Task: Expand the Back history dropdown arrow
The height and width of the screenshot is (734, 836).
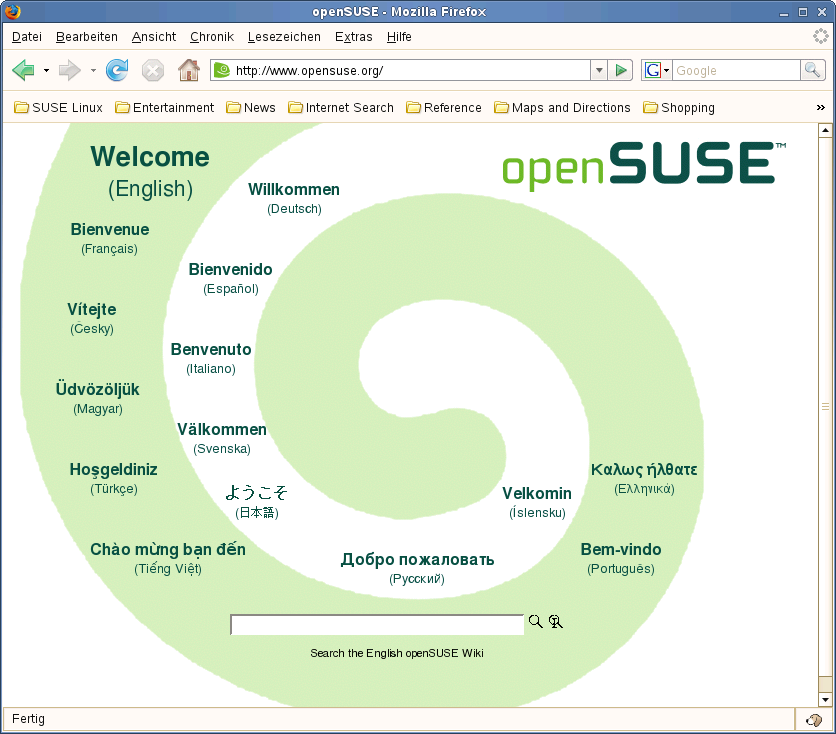Action: tap(46, 70)
